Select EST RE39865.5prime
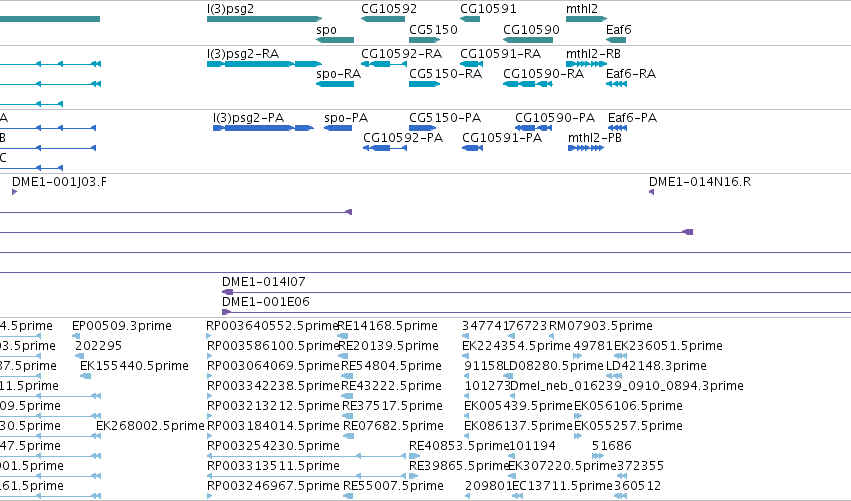 pyautogui.click(x=459, y=466)
